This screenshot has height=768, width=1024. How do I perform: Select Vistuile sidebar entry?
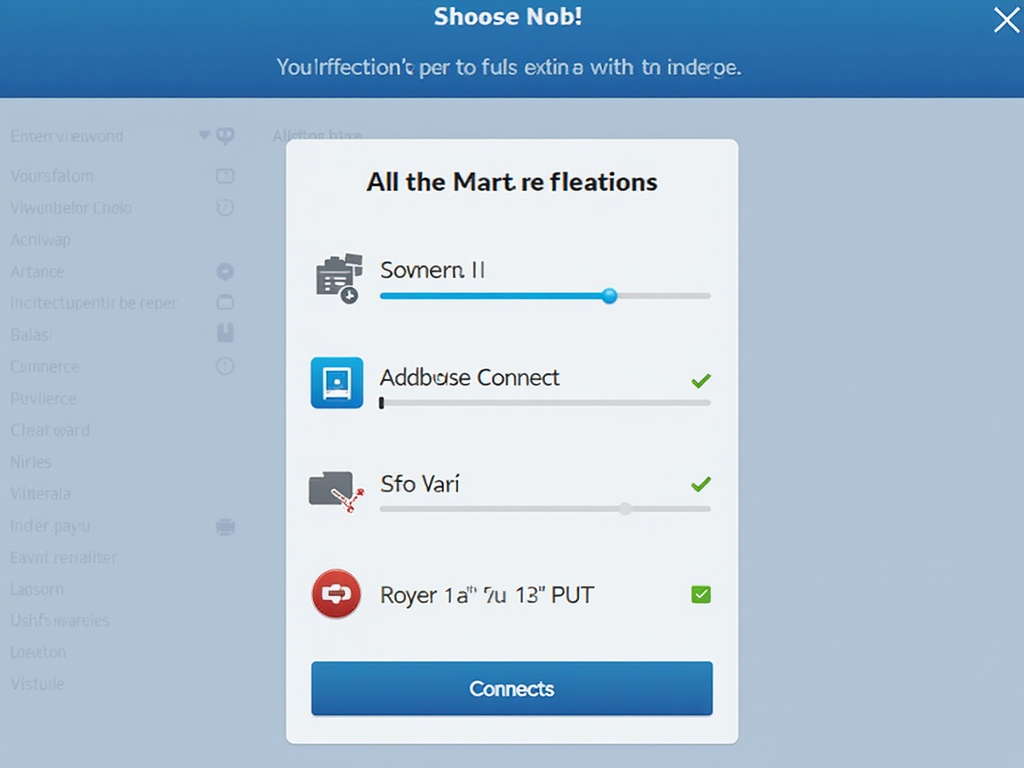[37, 684]
